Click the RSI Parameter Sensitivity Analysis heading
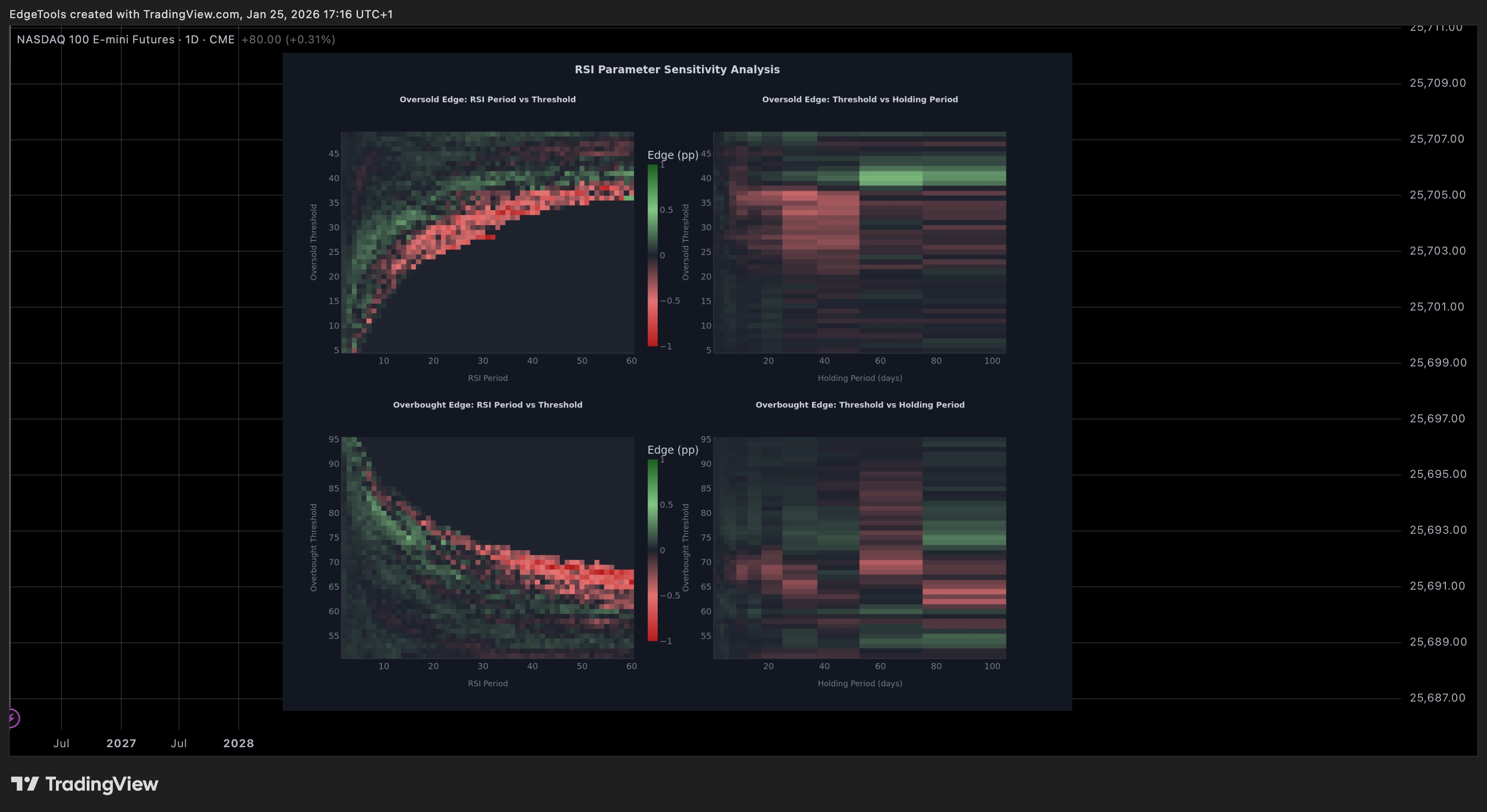 677,69
